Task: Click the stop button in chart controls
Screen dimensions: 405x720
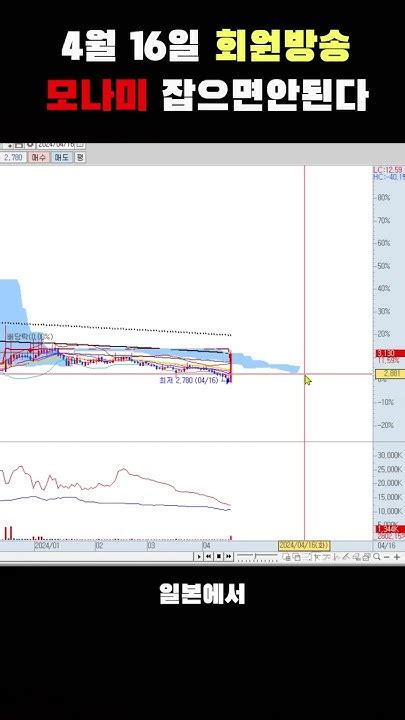Action: click(219, 557)
